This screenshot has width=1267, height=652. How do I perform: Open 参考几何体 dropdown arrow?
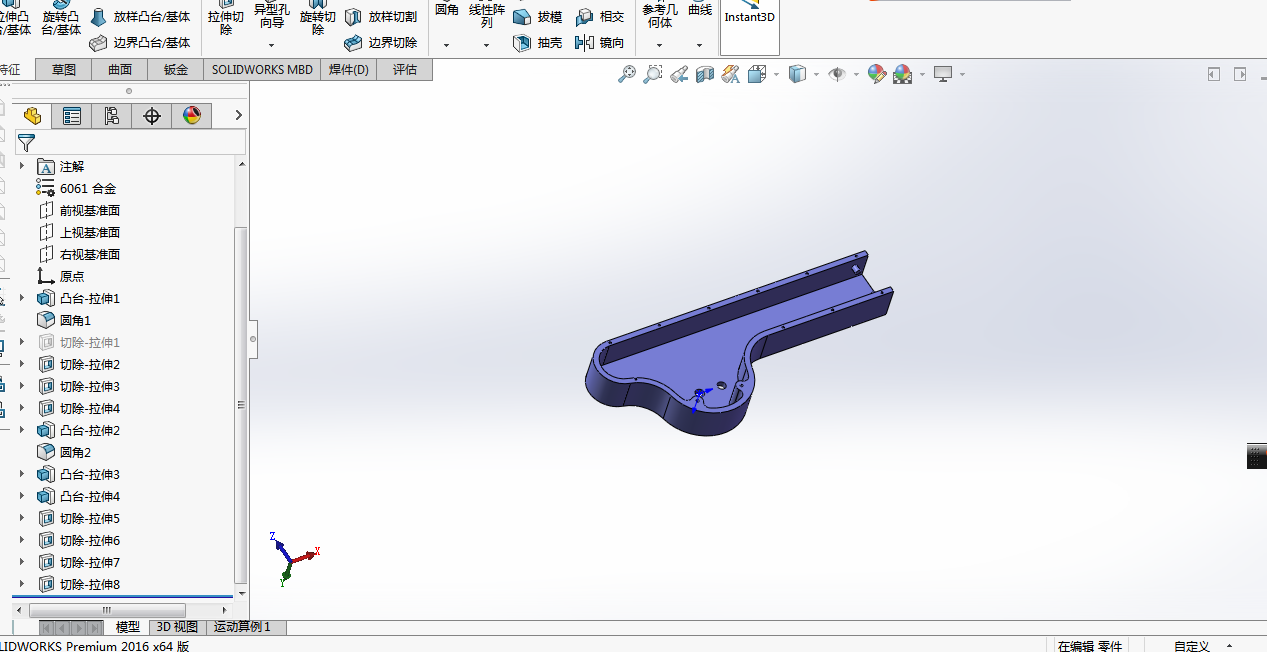659,45
